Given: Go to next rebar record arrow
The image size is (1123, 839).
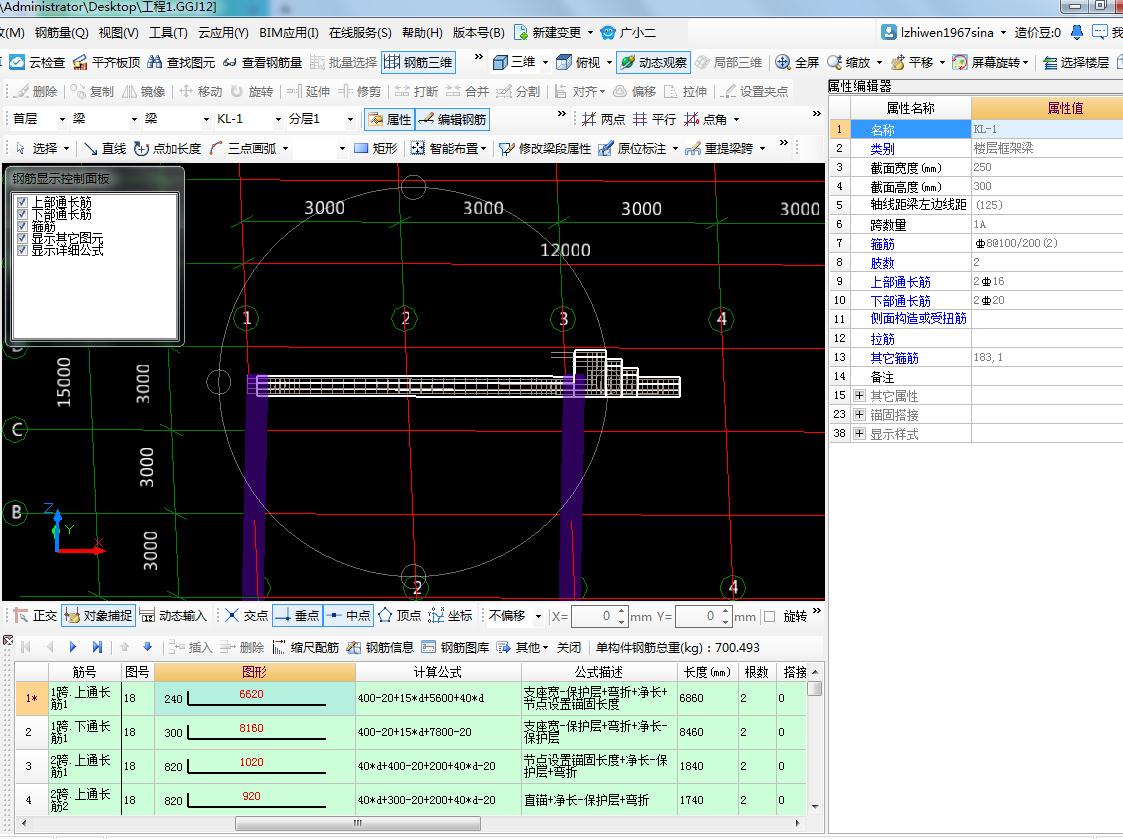Looking at the screenshot, I should click(72, 647).
